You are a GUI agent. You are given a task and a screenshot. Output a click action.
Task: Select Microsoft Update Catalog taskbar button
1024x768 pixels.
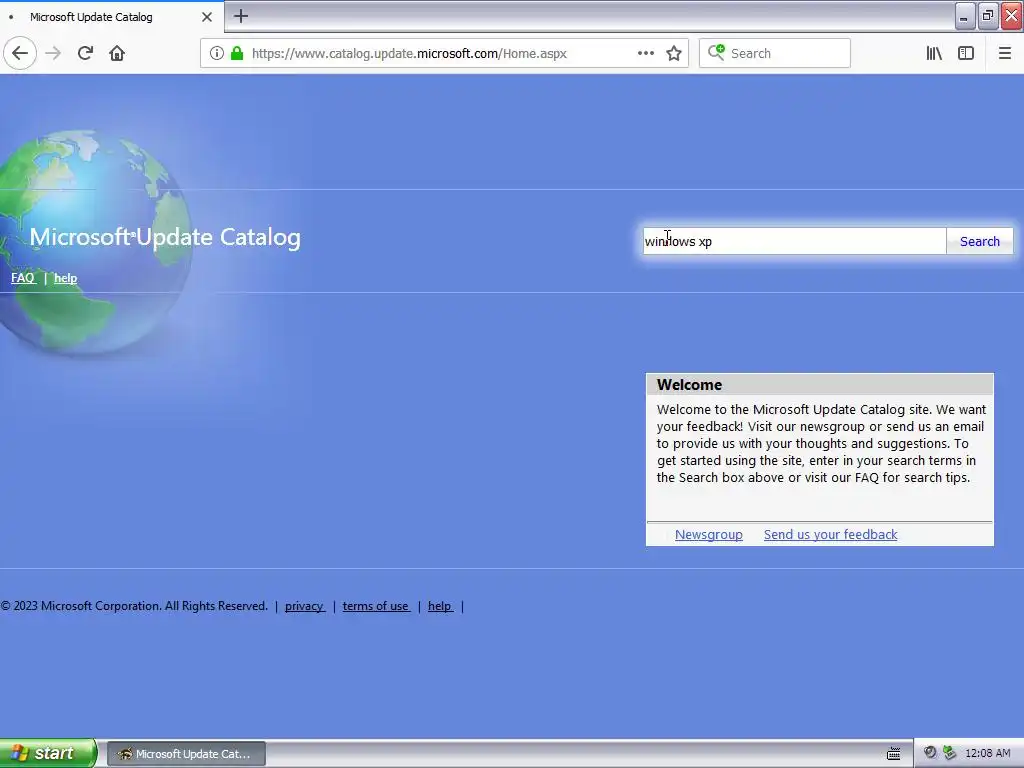[186, 754]
